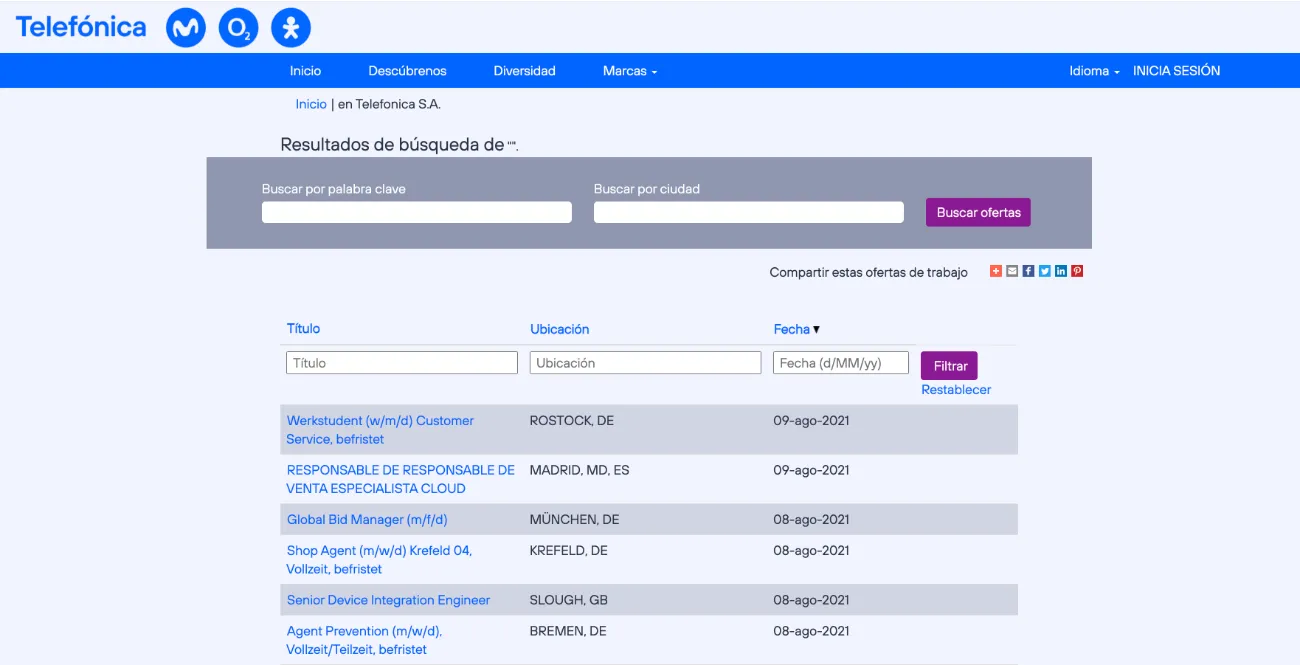Share job offers on Pinterest
1300x665 pixels.
pyautogui.click(x=1077, y=271)
